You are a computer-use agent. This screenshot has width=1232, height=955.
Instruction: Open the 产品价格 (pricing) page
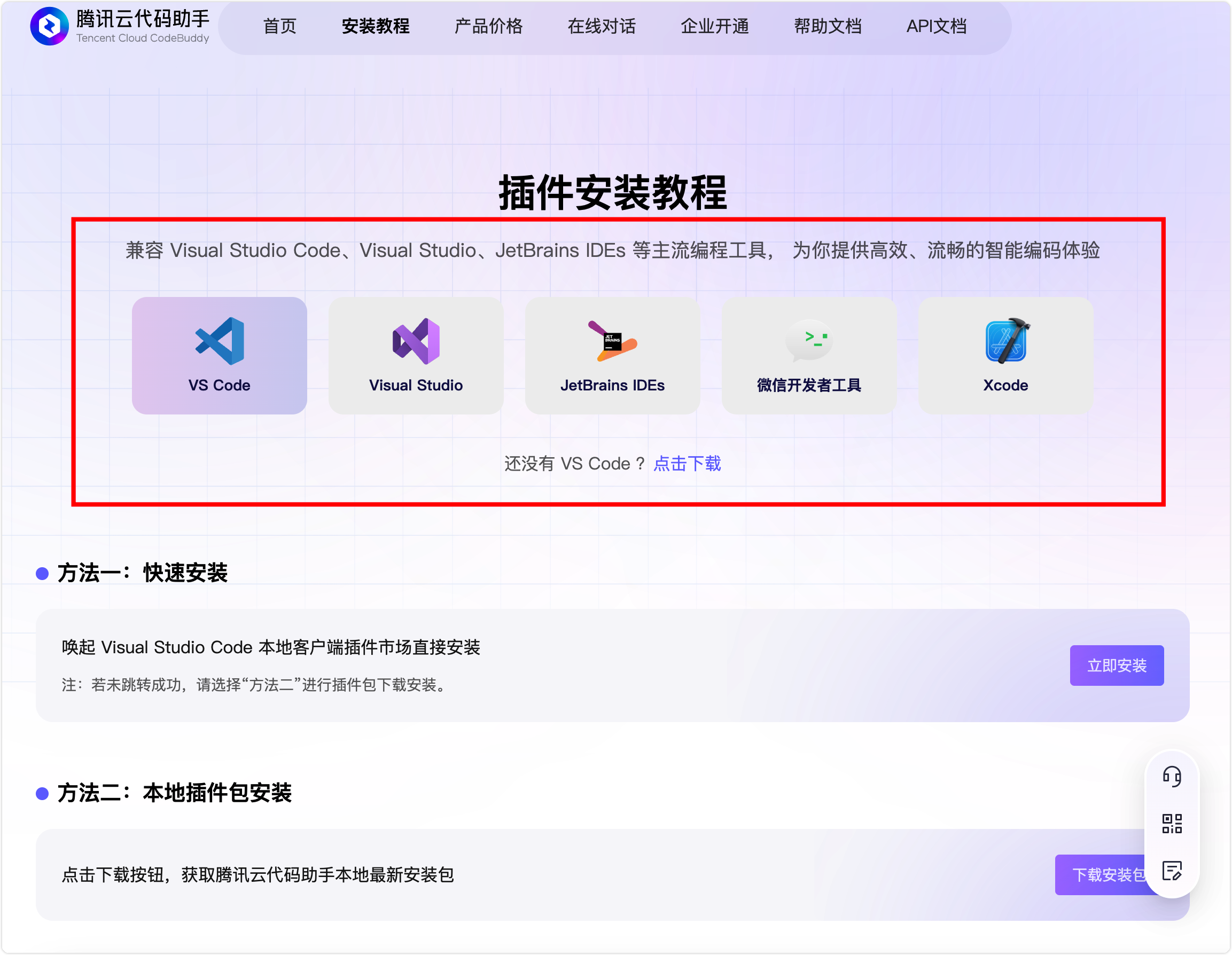tap(488, 26)
